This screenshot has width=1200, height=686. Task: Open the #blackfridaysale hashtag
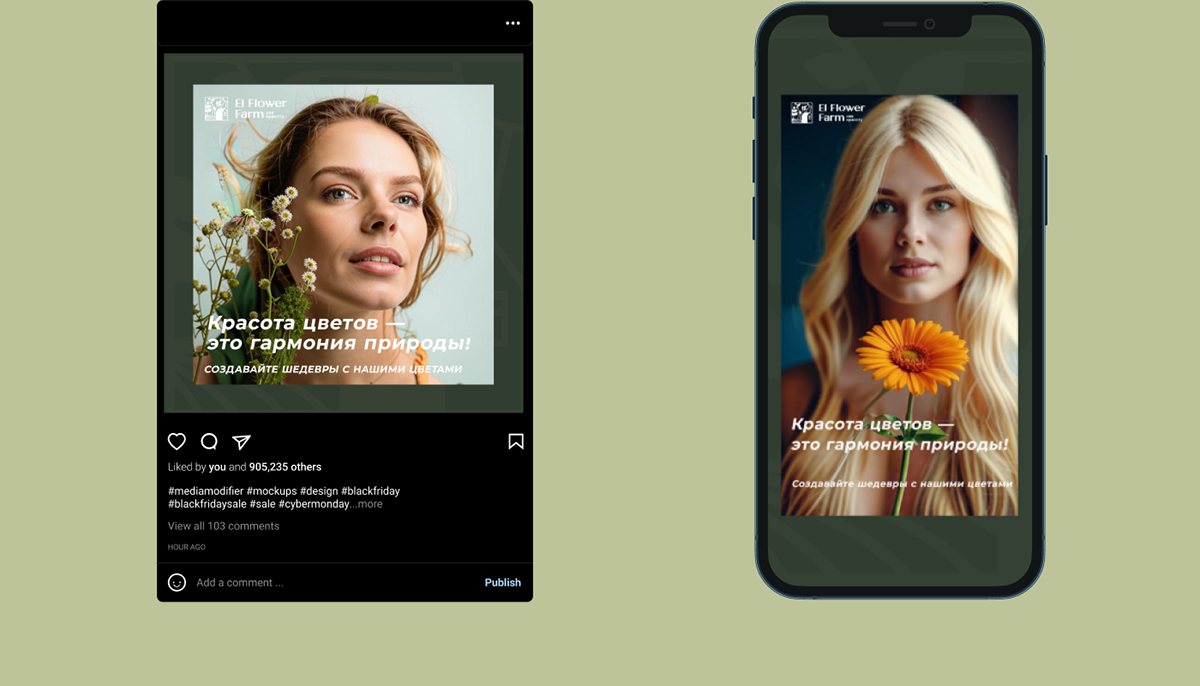(206, 504)
